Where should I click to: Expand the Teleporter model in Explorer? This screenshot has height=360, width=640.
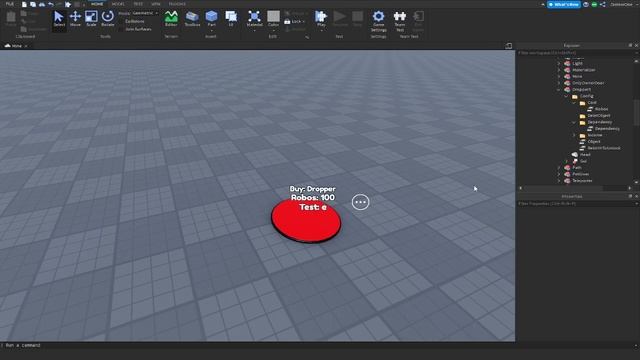[559, 180]
